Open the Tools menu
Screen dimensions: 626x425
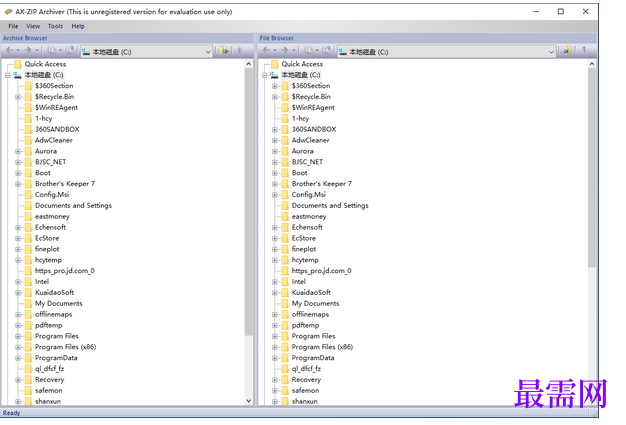[x=55, y=26]
